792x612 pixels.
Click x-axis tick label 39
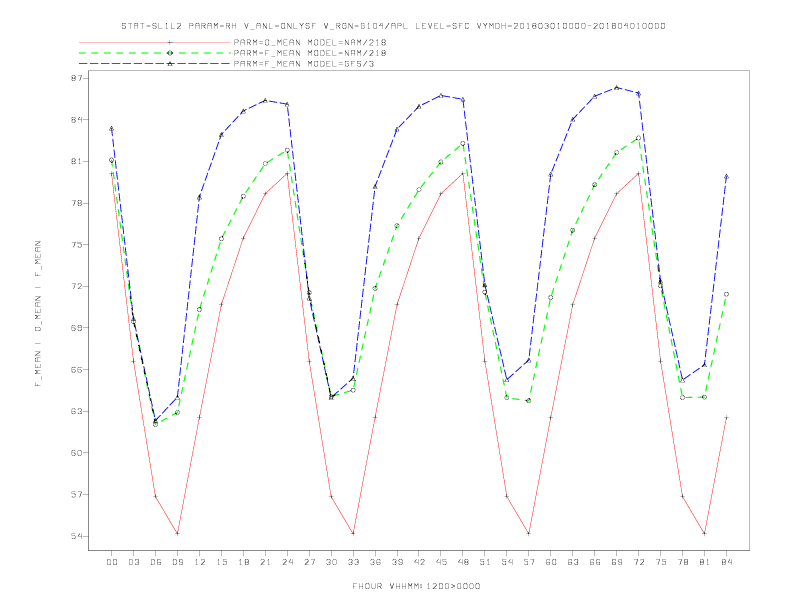[x=397, y=562]
